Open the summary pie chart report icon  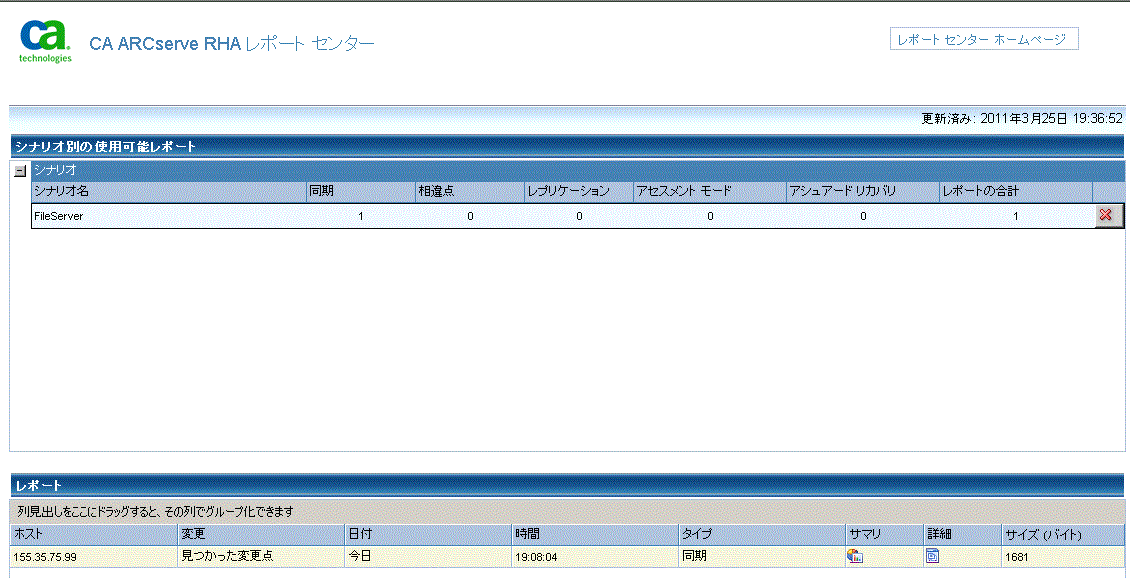(857, 556)
